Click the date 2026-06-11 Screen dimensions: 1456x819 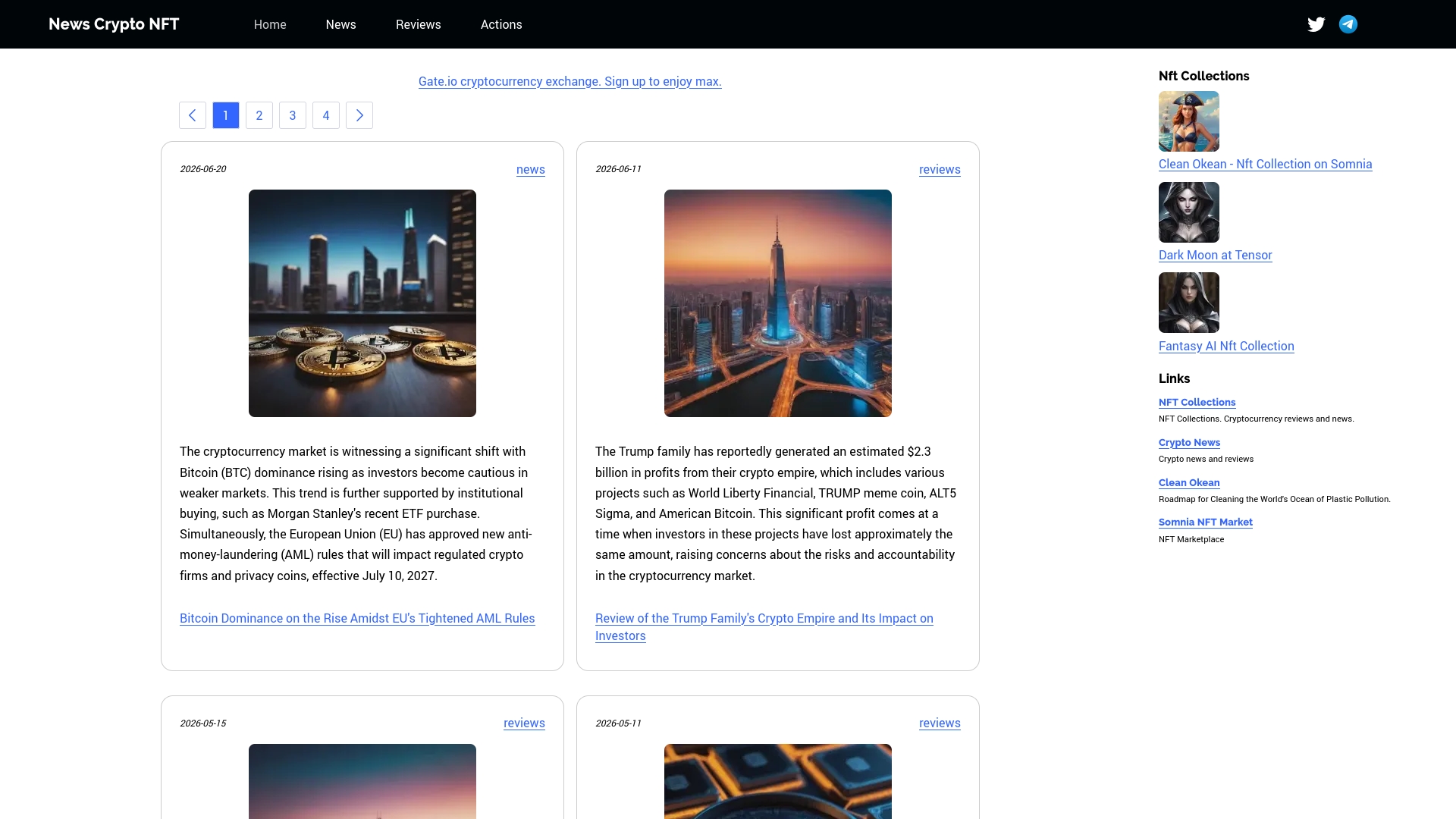pos(618,169)
